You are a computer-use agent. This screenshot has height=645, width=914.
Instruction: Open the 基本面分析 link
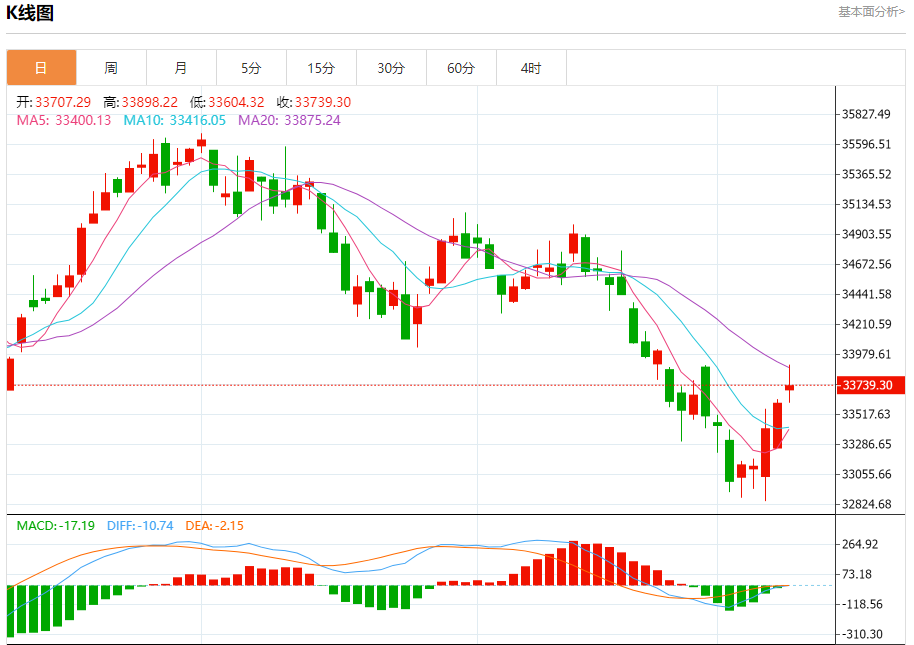(x=871, y=12)
